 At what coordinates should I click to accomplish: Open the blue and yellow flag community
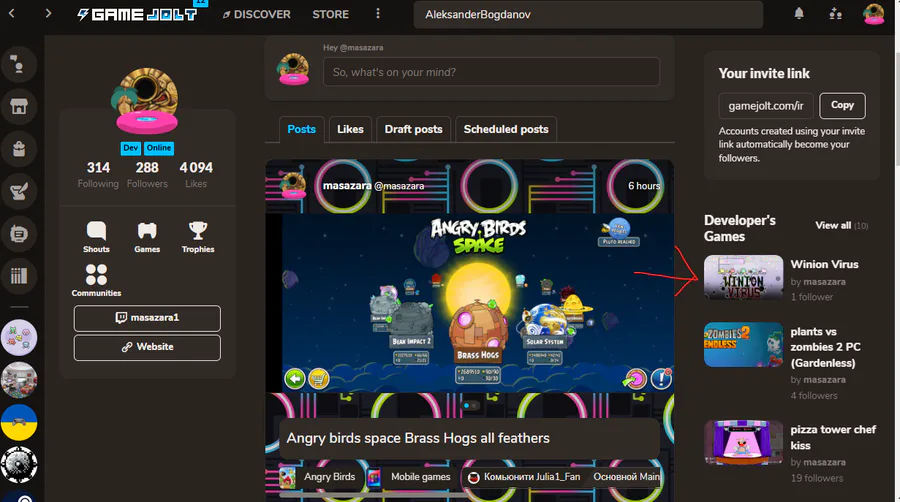click(19, 422)
